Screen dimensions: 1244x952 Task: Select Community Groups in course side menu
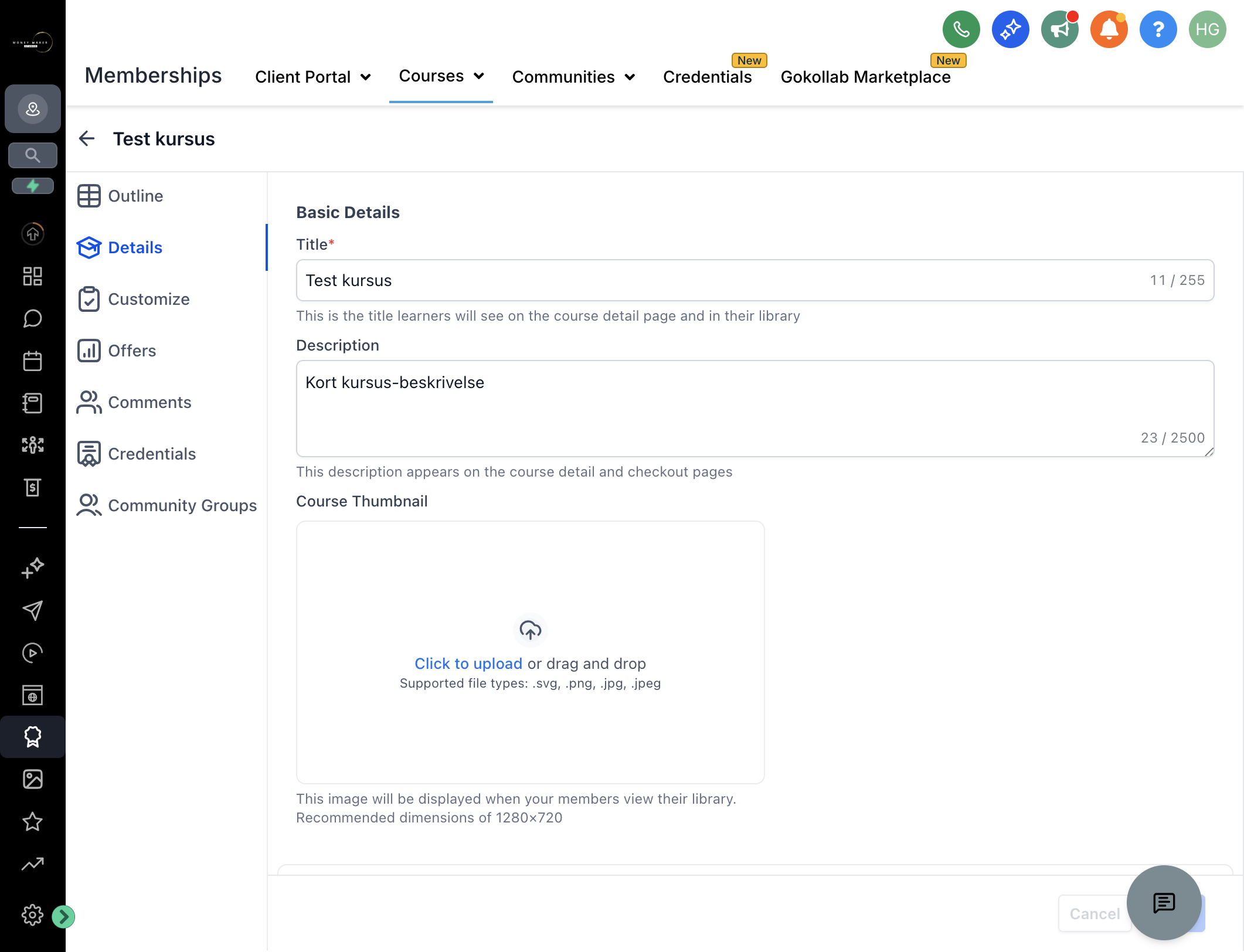tap(167, 505)
